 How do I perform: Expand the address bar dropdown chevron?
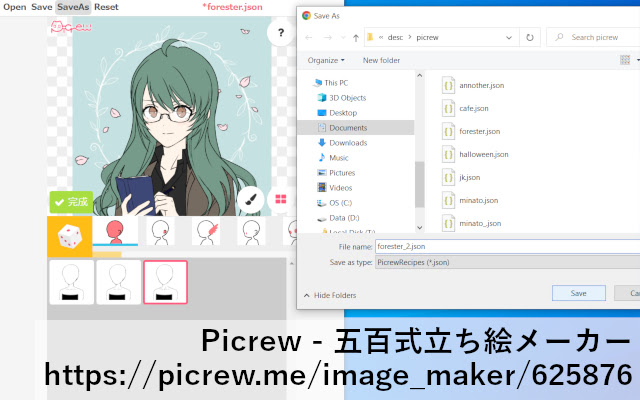click(509, 38)
